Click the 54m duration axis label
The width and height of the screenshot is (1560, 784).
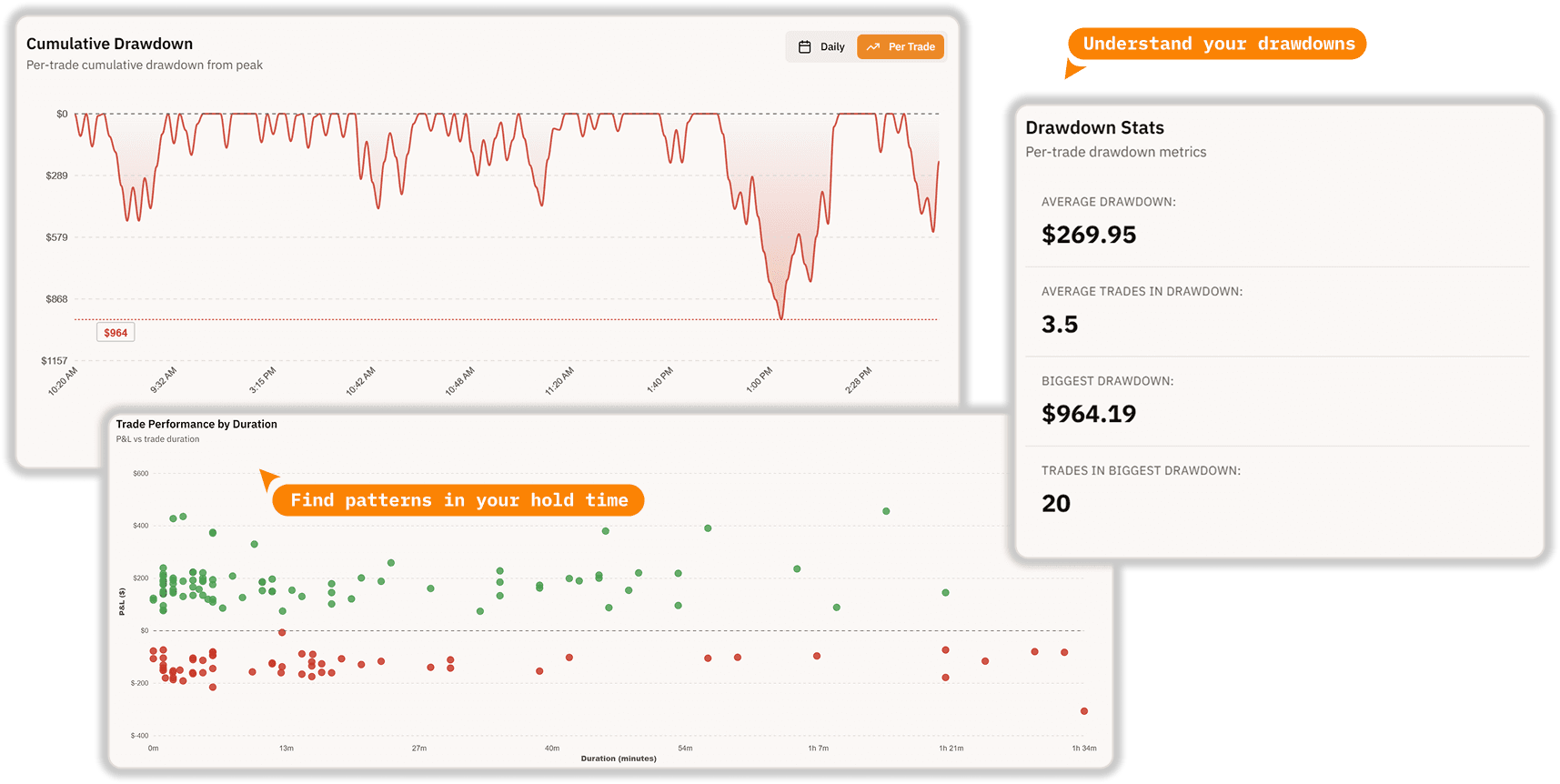[685, 749]
